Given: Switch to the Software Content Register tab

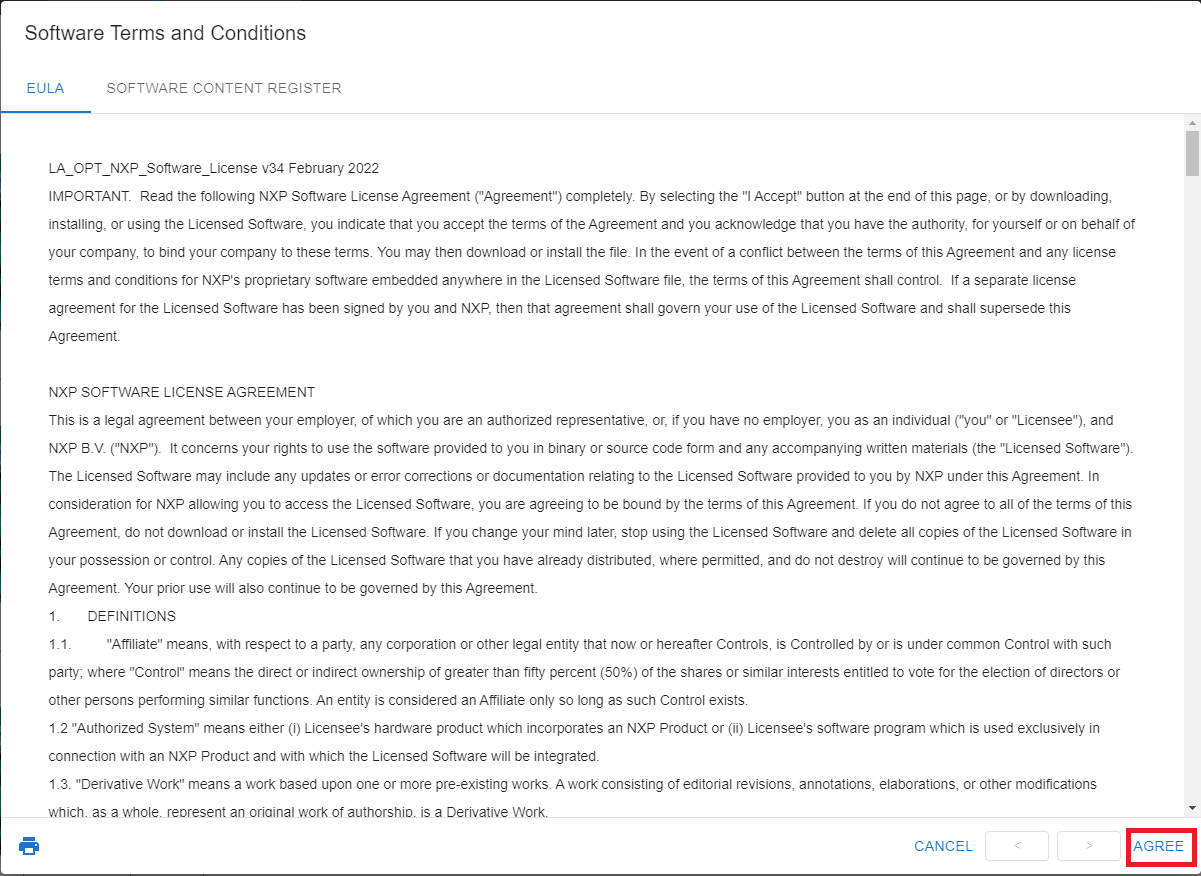Looking at the screenshot, I should (224, 88).
